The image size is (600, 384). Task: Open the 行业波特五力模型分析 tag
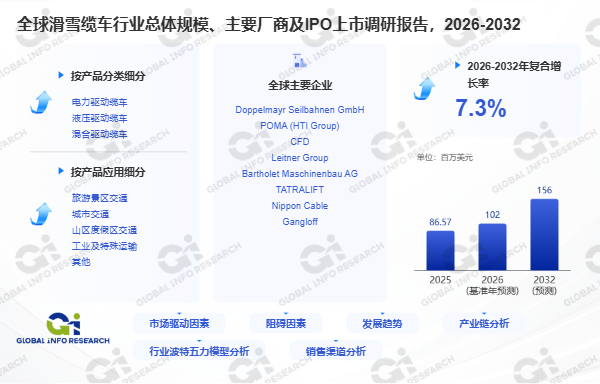click(x=199, y=351)
